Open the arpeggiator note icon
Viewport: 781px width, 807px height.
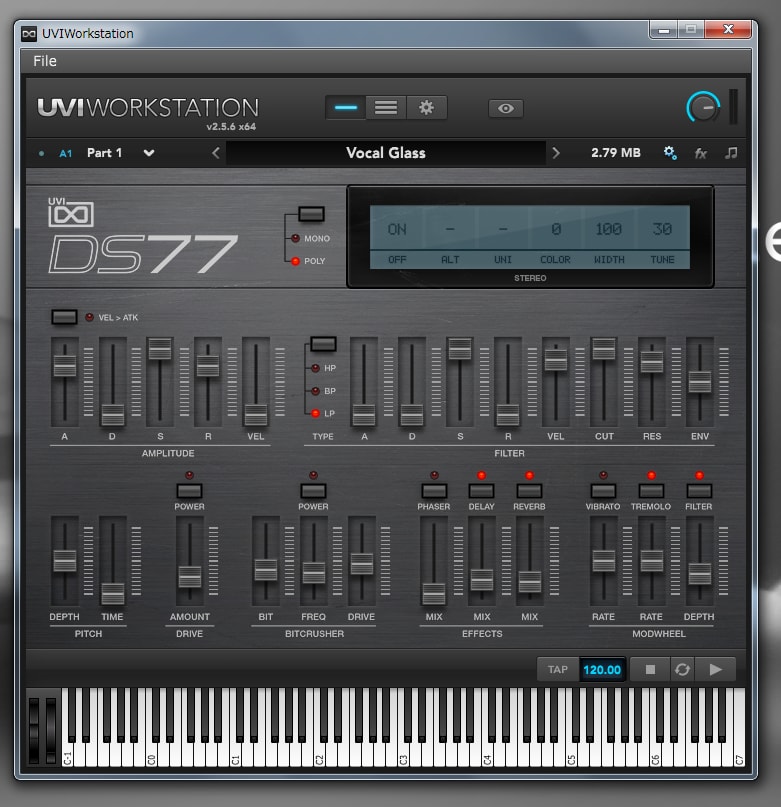731,153
